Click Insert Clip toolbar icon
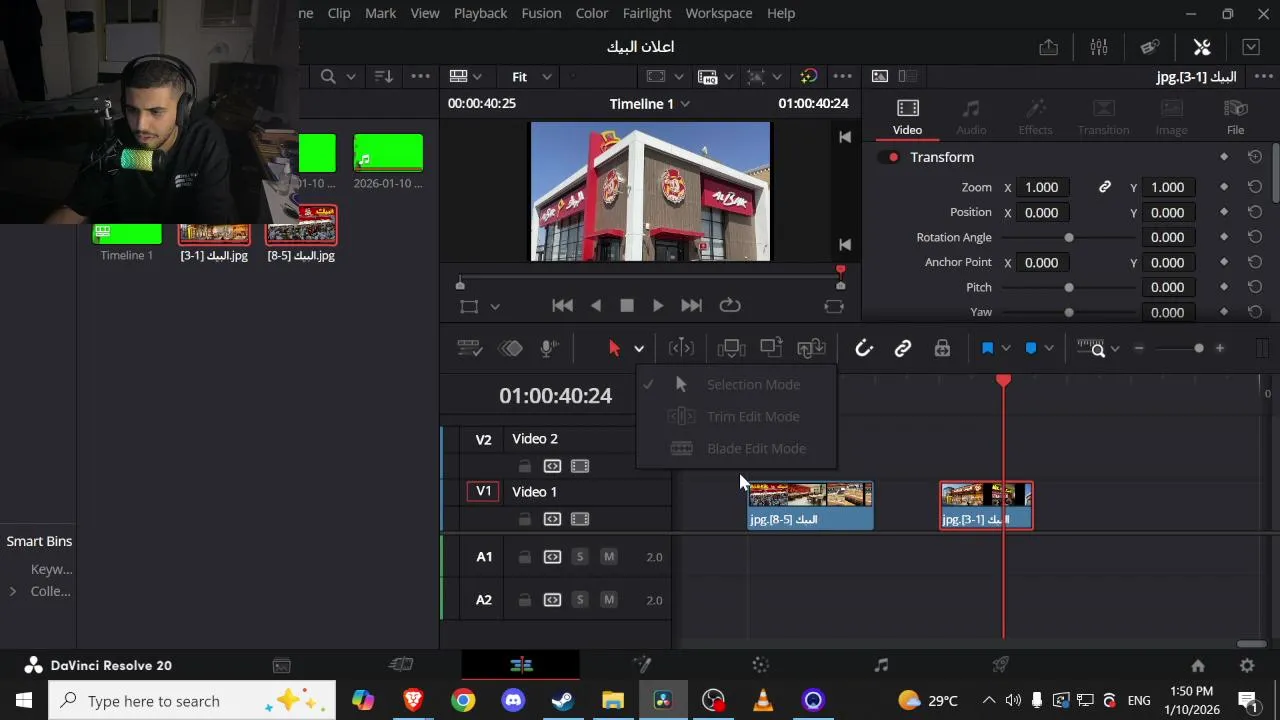Image resolution: width=1280 pixels, height=720 pixels. tap(731, 348)
